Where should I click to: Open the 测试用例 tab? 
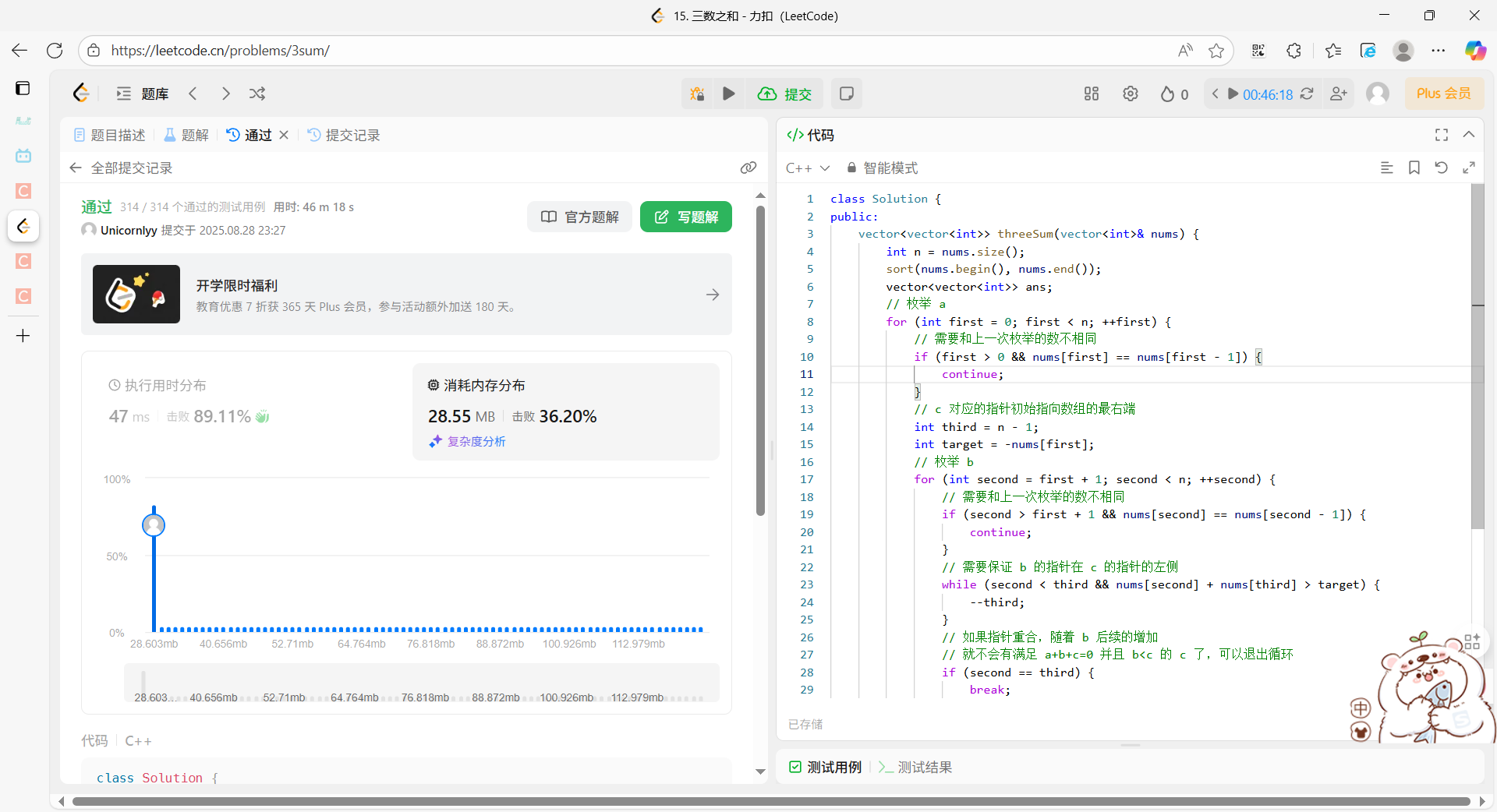825,767
